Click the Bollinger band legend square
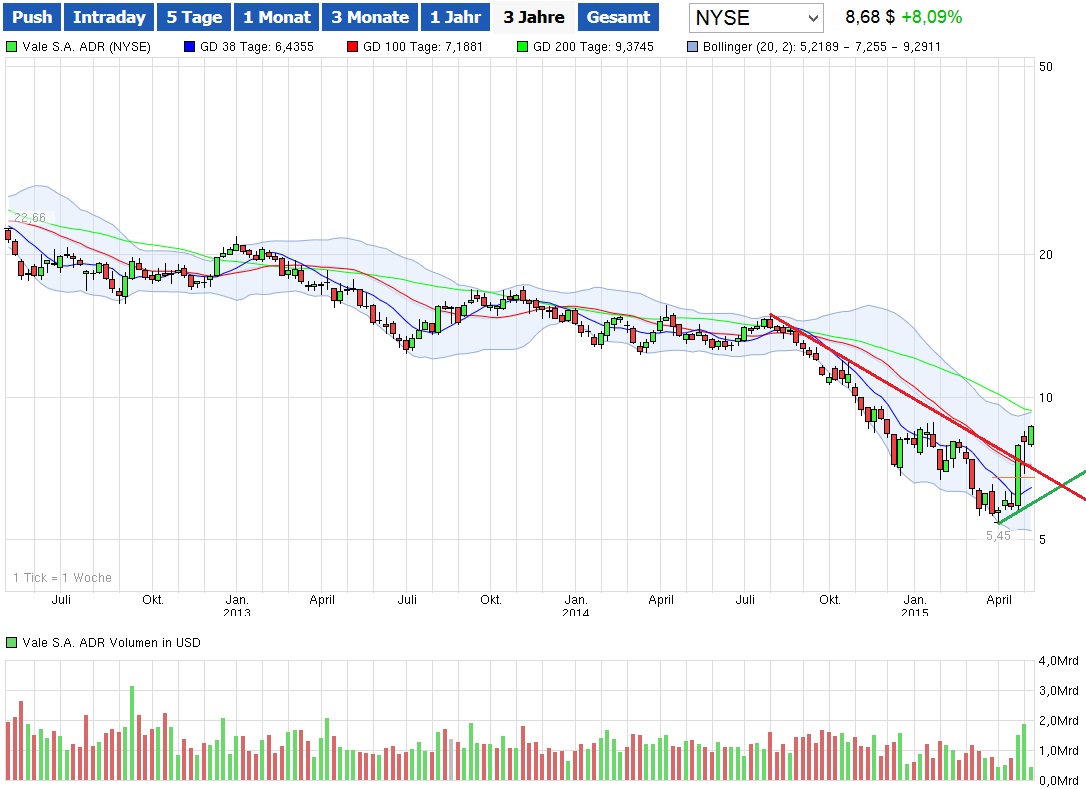 coord(694,47)
